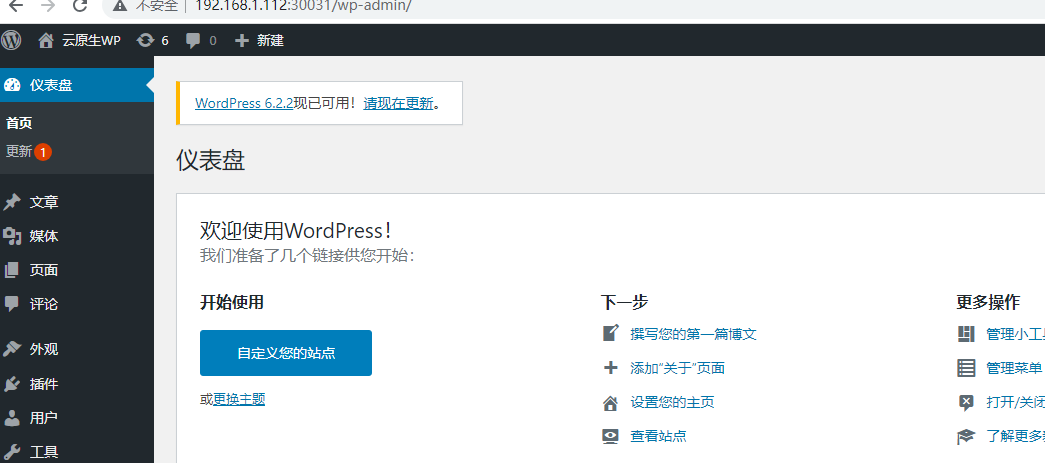1045x463 pixels.
Task: Click the 设置您的主页 link
Action: [x=672, y=402]
